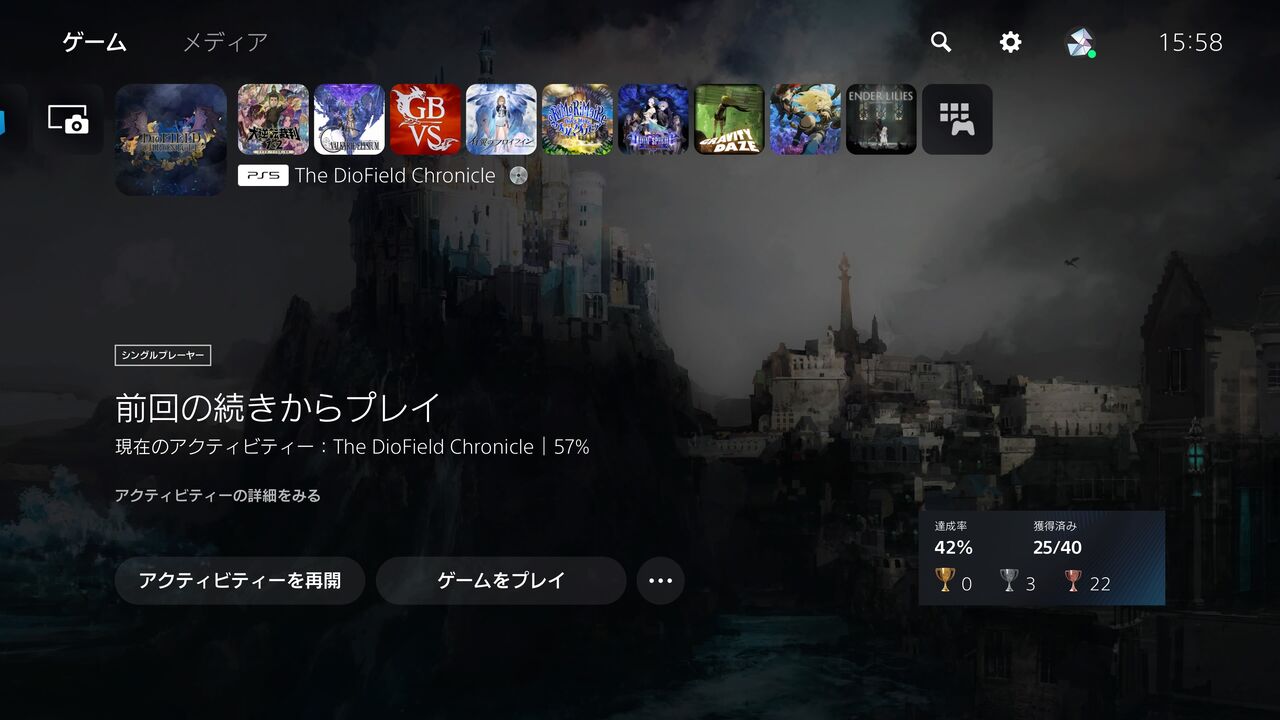This screenshot has height=720, width=1280.
Task: Switch to the ゲーム tab
Action: click(94, 42)
